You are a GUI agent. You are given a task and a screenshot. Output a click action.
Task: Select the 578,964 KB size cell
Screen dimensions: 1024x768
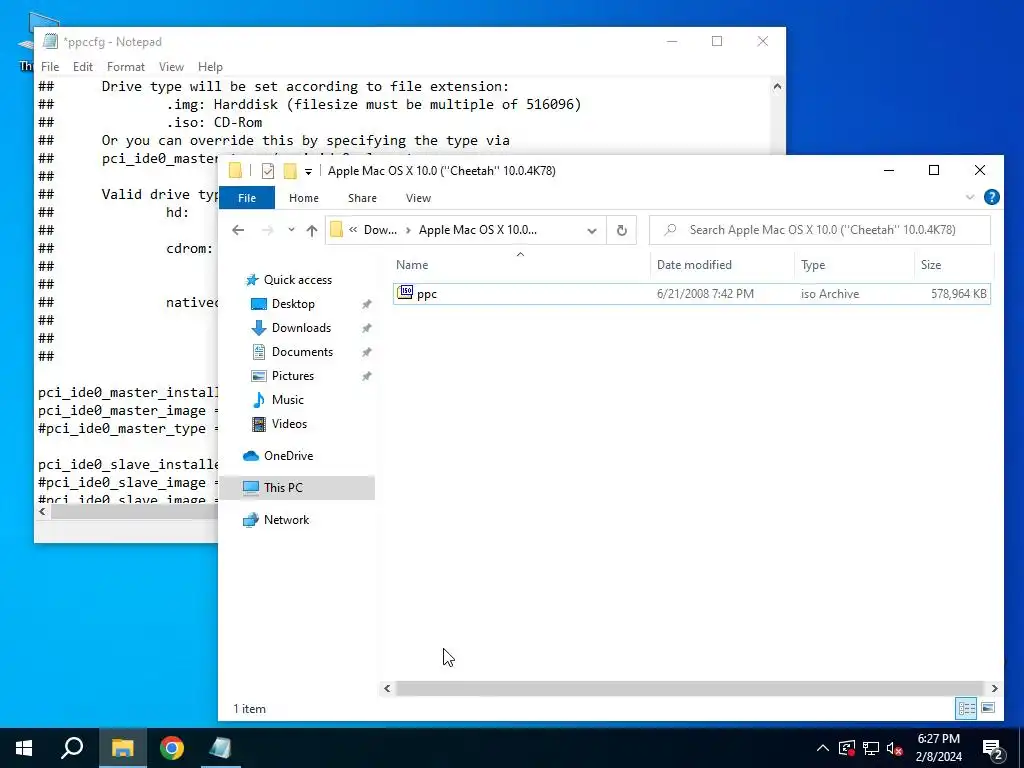tap(958, 294)
